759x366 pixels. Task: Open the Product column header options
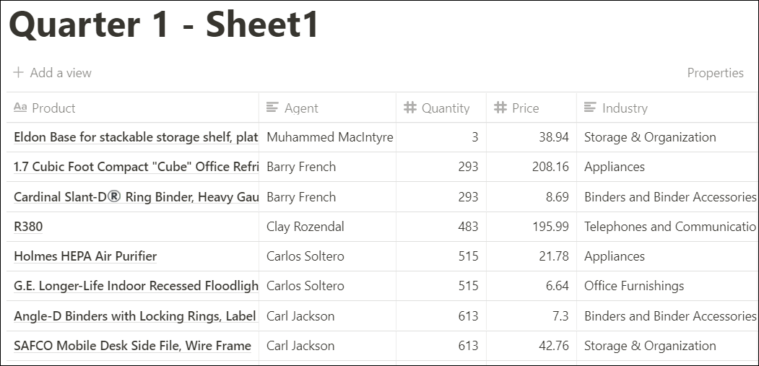[133, 107]
